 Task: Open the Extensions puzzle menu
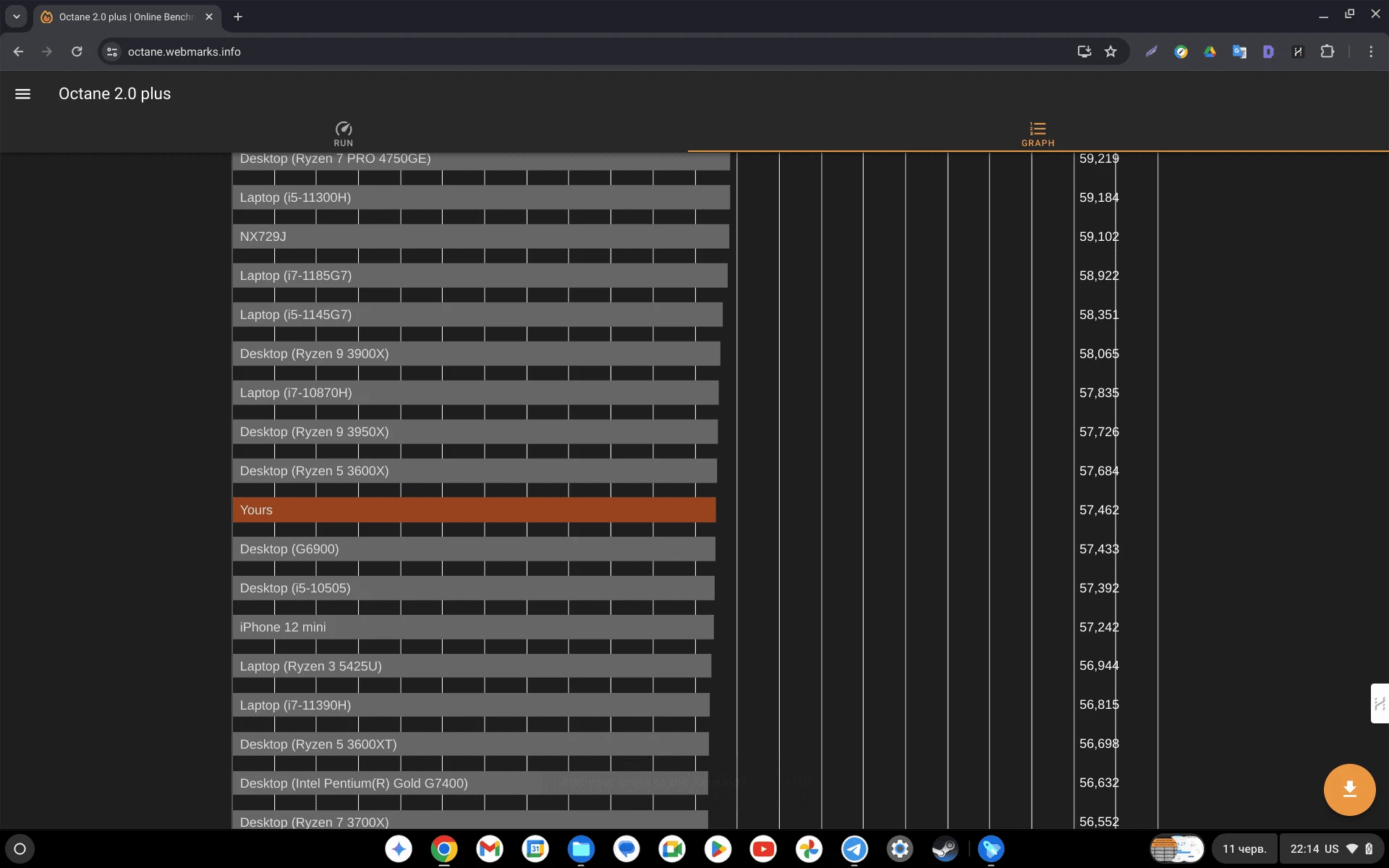coord(1327,51)
